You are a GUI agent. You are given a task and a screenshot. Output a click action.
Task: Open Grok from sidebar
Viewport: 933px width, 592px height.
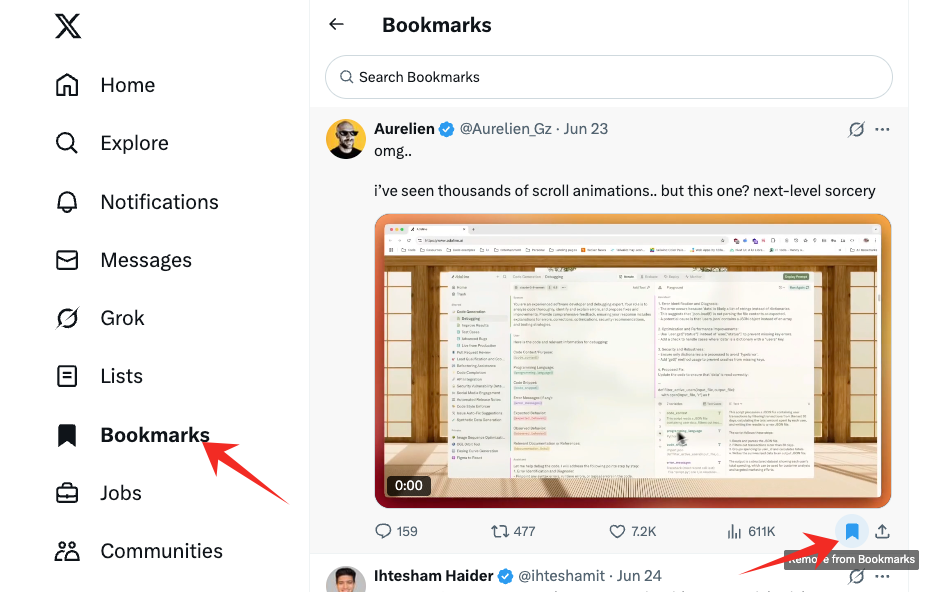[100, 318]
